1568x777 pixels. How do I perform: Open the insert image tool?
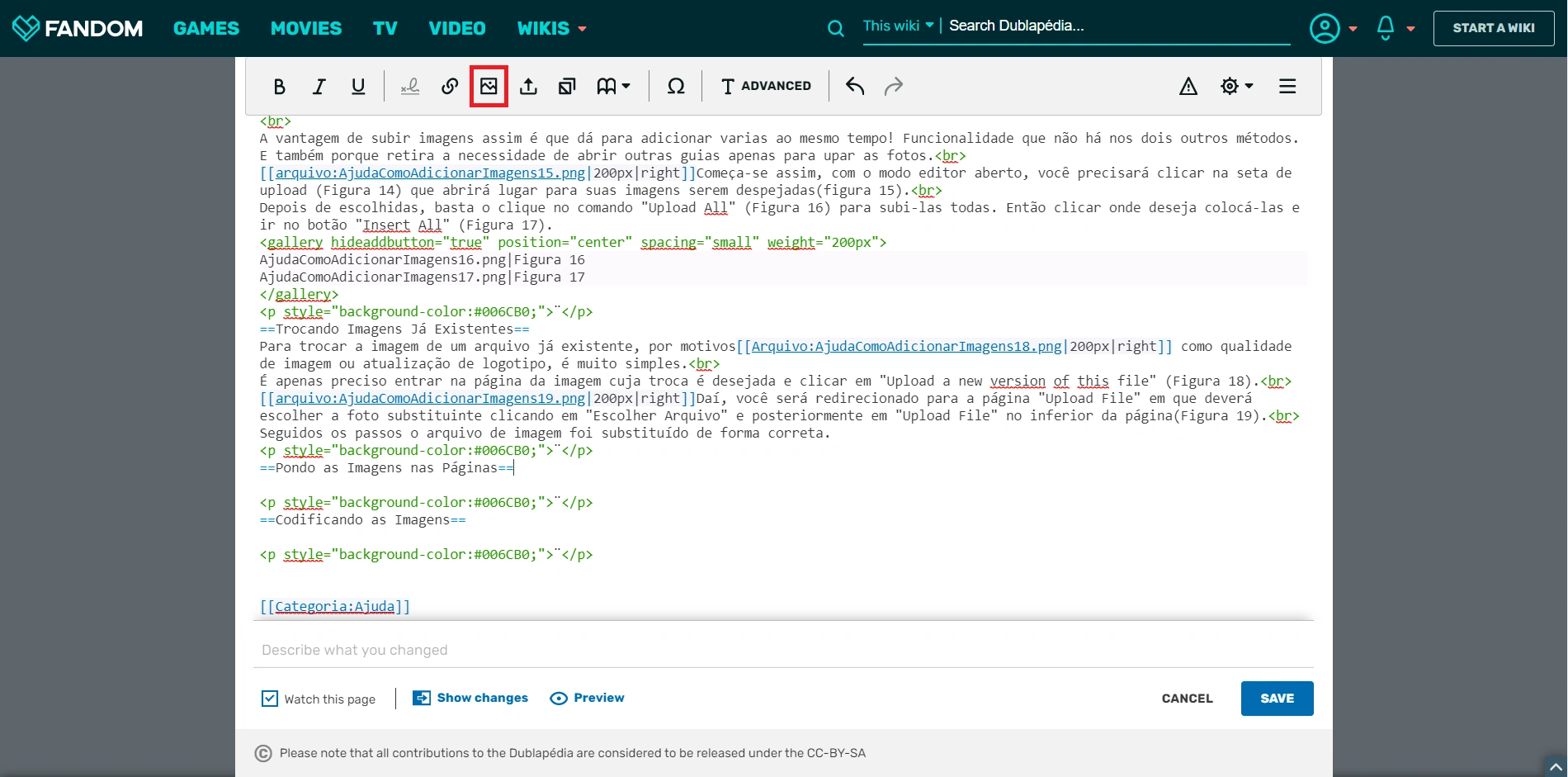click(x=489, y=87)
